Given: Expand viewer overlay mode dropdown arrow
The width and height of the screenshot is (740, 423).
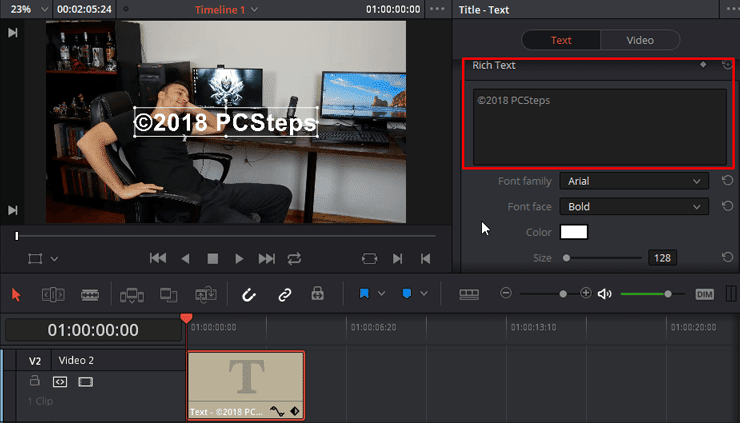Looking at the screenshot, I should pos(54,259).
